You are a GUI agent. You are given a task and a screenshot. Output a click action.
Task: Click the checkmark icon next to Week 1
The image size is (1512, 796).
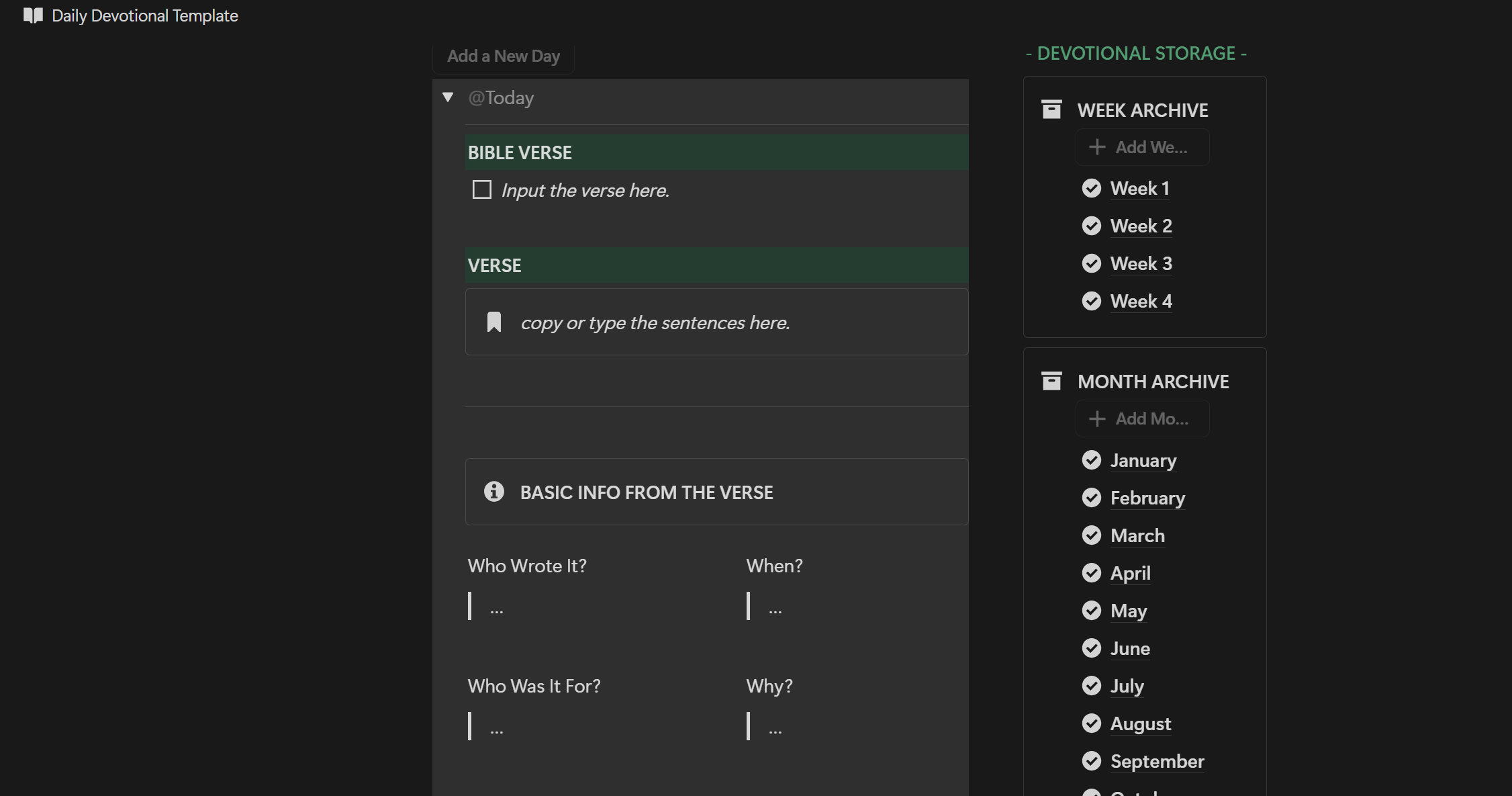point(1092,188)
